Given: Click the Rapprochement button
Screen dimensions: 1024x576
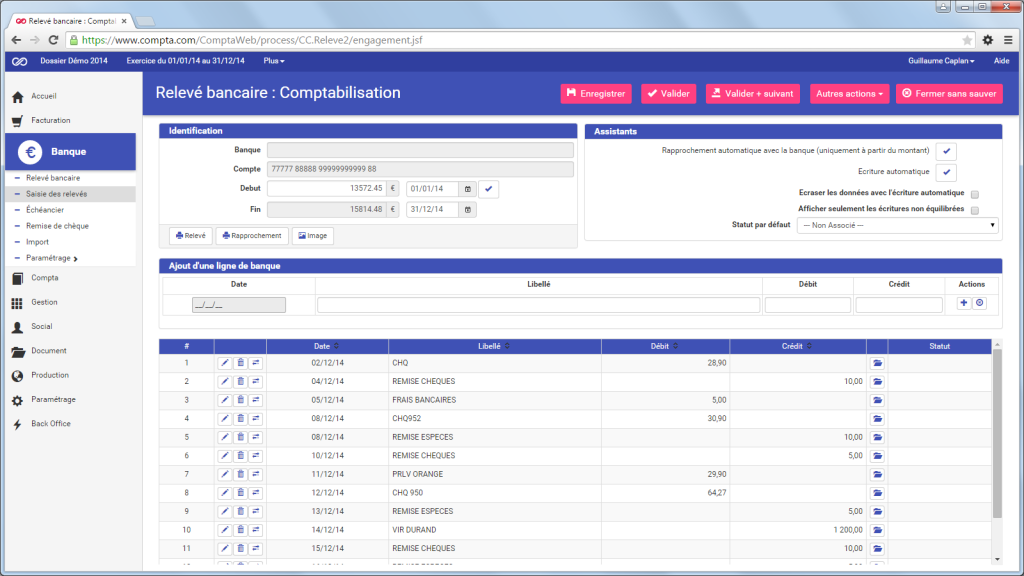Looking at the screenshot, I should coord(251,236).
